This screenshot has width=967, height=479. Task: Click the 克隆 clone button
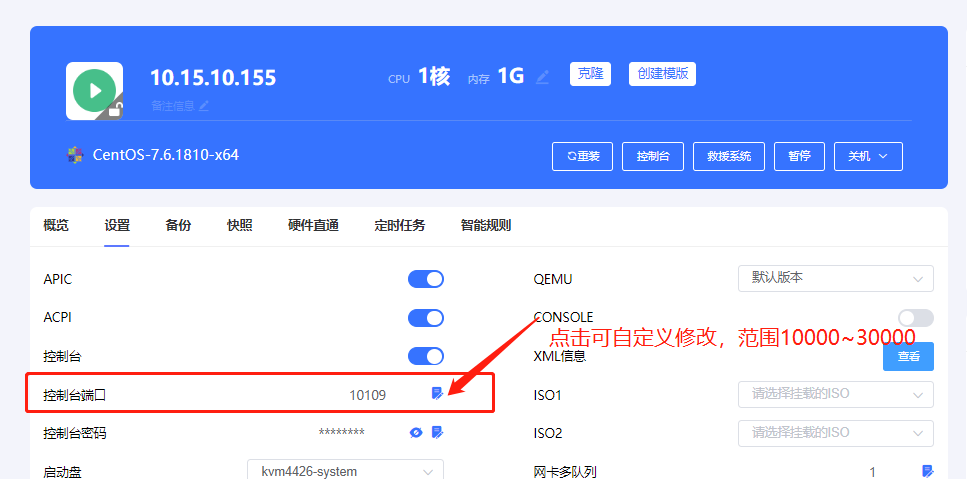click(590, 74)
